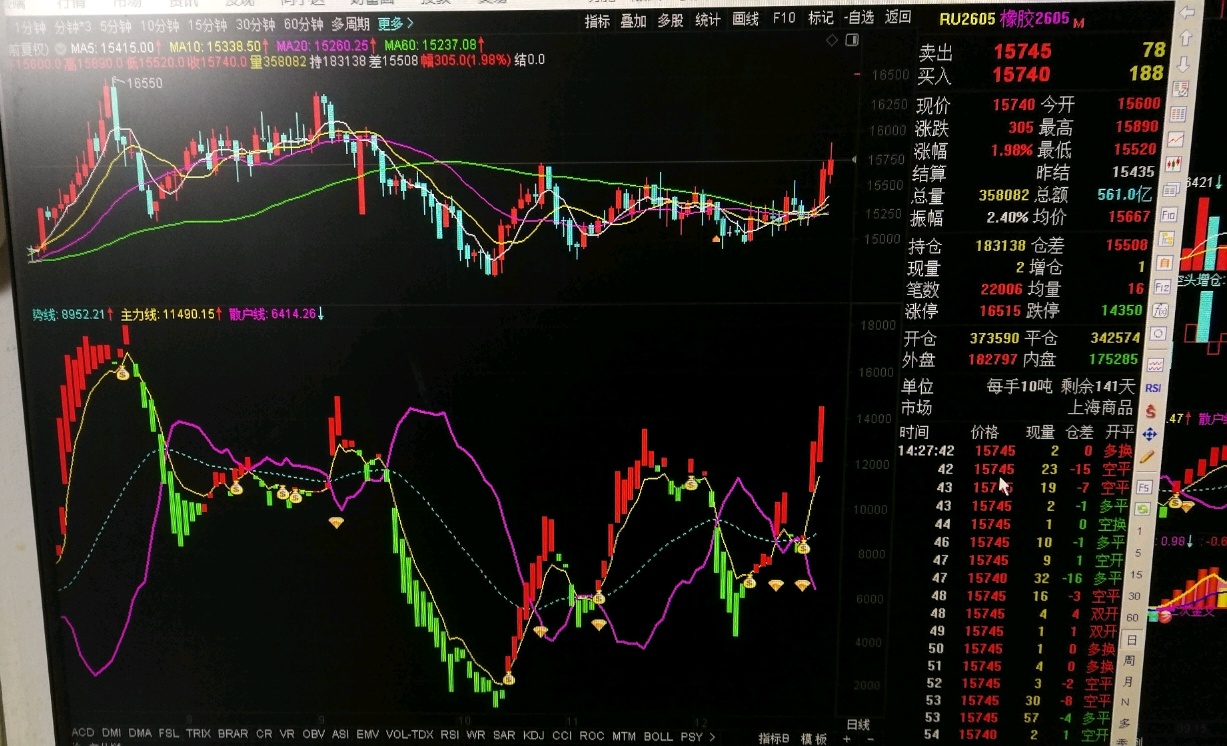The image size is (1227, 746).
Task: Open the F10 company info button
Action: (784, 19)
